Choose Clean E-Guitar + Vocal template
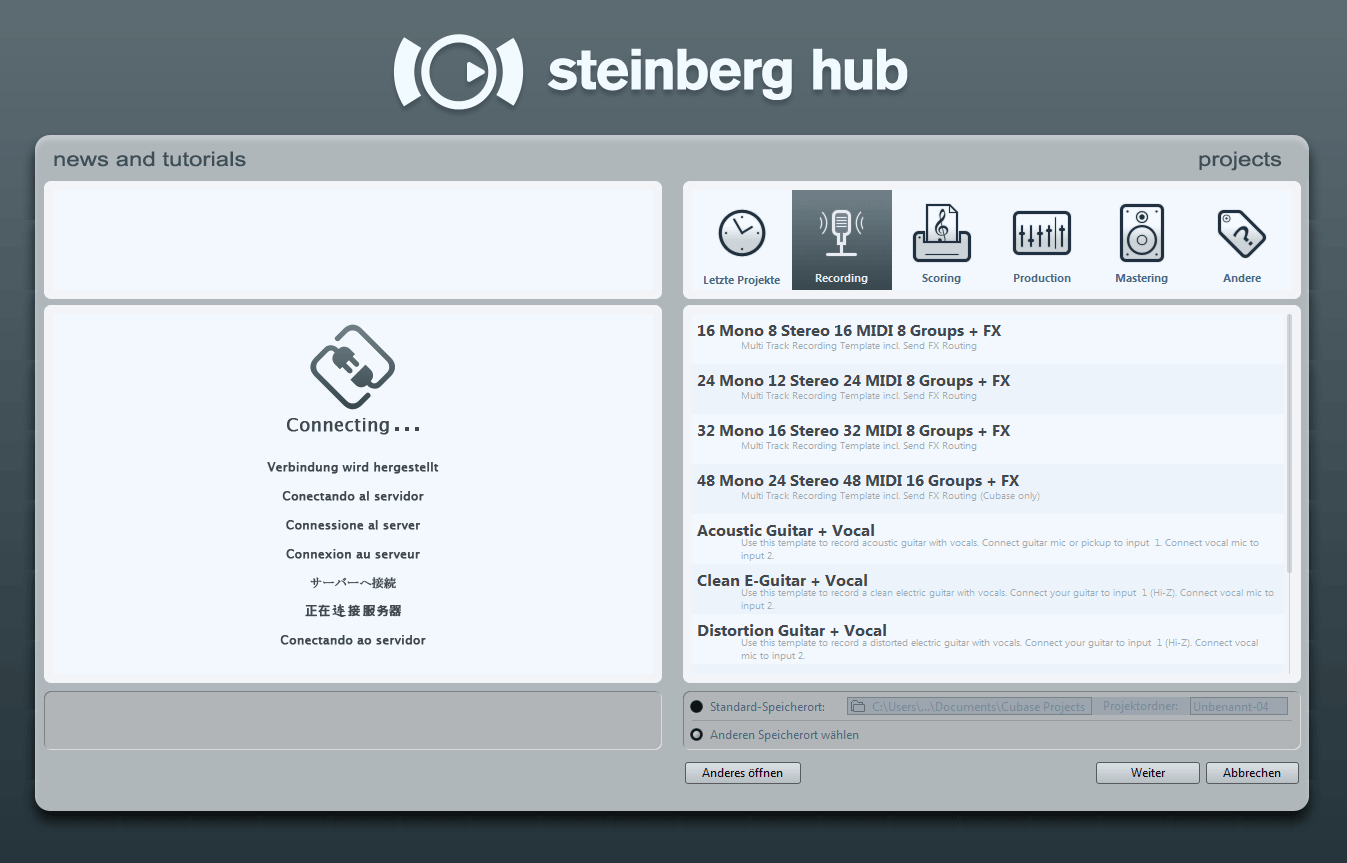This screenshot has width=1347, height=863. (988, 589)
